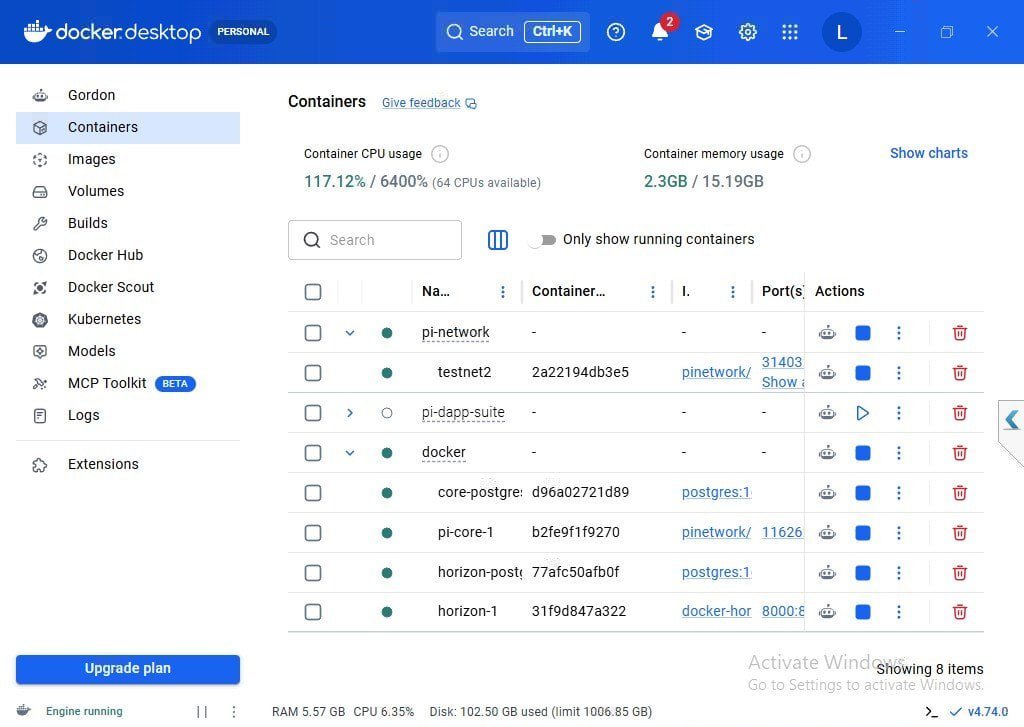The height and width of the screenshot is (727, 1024).
Task: Click the global Search box in header
Action: tap(513, 31)
